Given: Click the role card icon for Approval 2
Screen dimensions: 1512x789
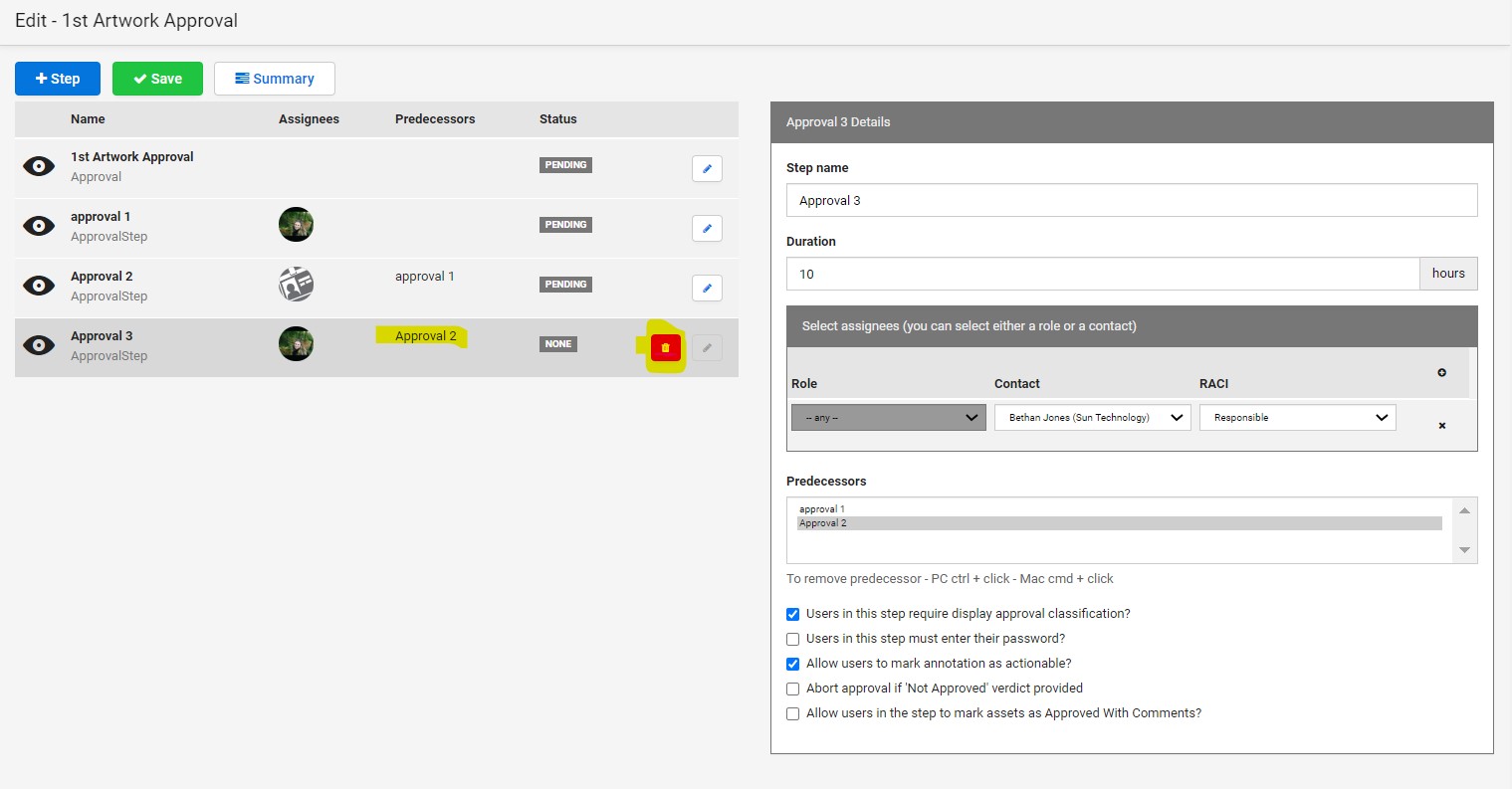Looking at the screenshot, I should (296, 285).
